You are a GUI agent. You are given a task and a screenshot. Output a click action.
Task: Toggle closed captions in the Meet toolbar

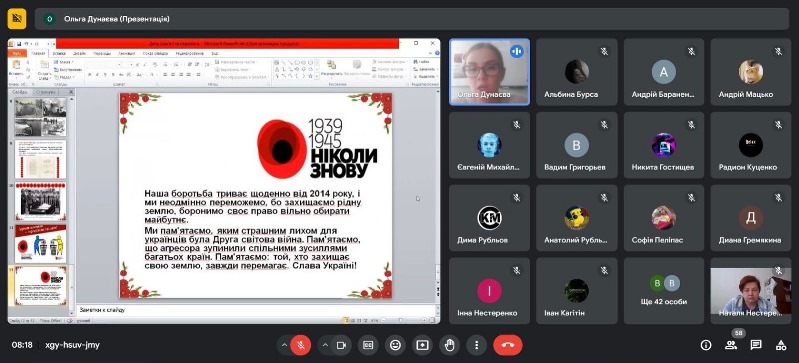click(x=368, y=345)
